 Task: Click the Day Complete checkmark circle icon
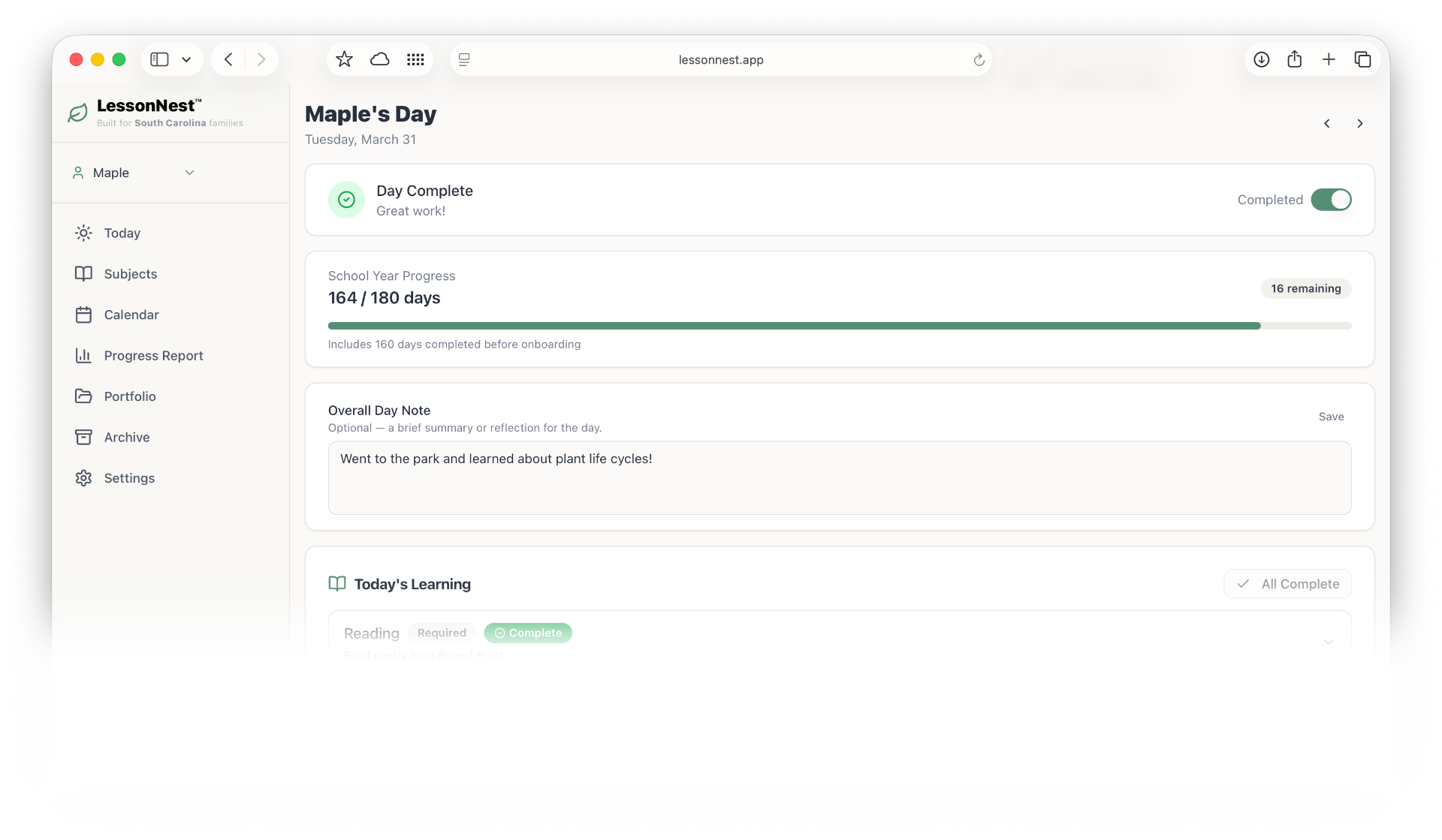click(x=346, y=200)
